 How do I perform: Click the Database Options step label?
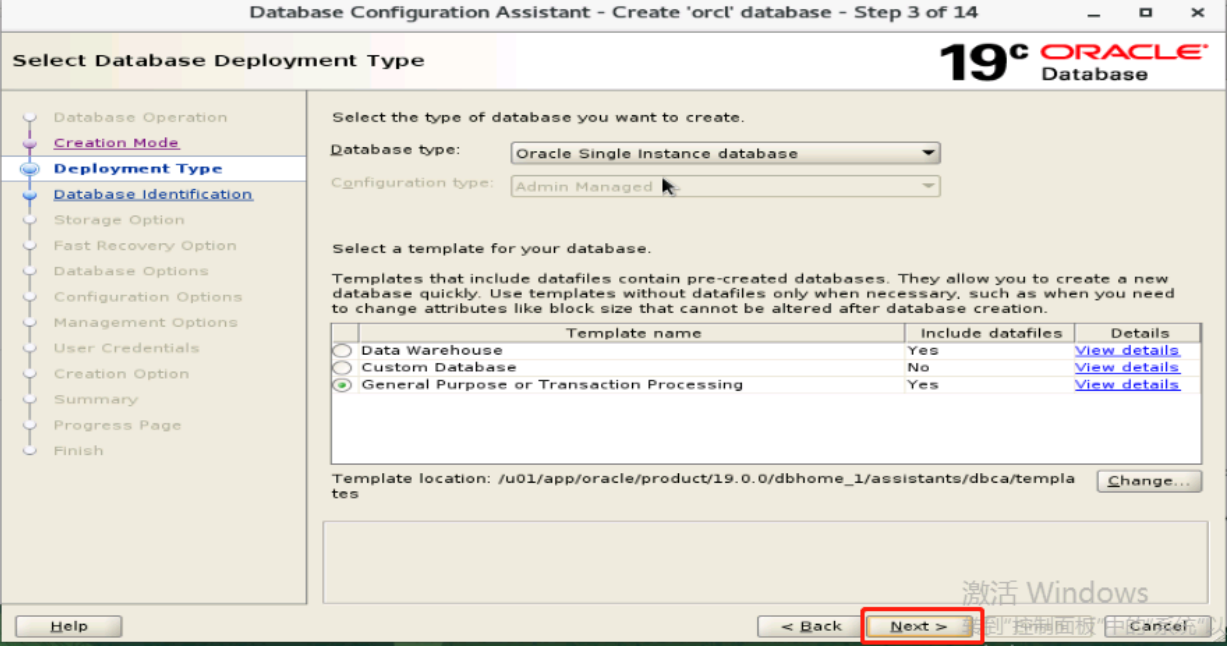click(x=131, y=271)
